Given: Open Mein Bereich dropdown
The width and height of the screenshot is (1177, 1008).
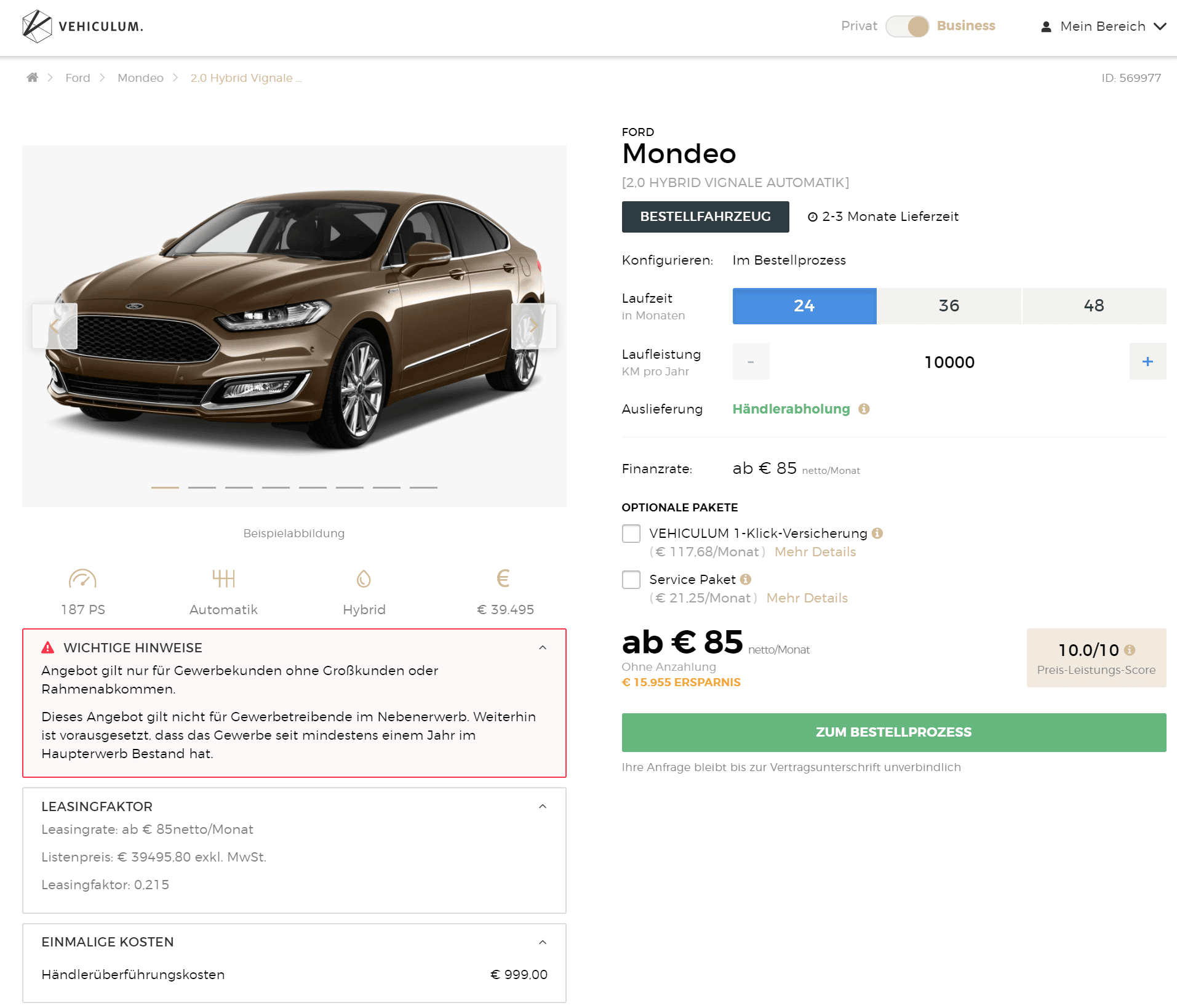Looking at the screenshot, I should point(1103,26).
